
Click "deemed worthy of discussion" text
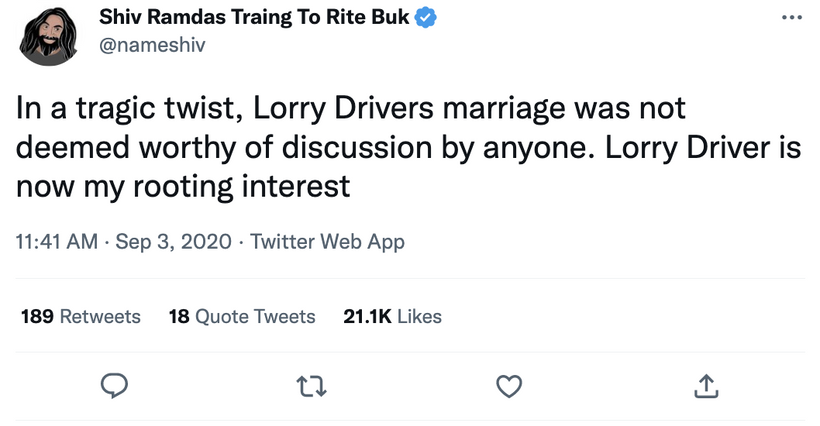223,148
